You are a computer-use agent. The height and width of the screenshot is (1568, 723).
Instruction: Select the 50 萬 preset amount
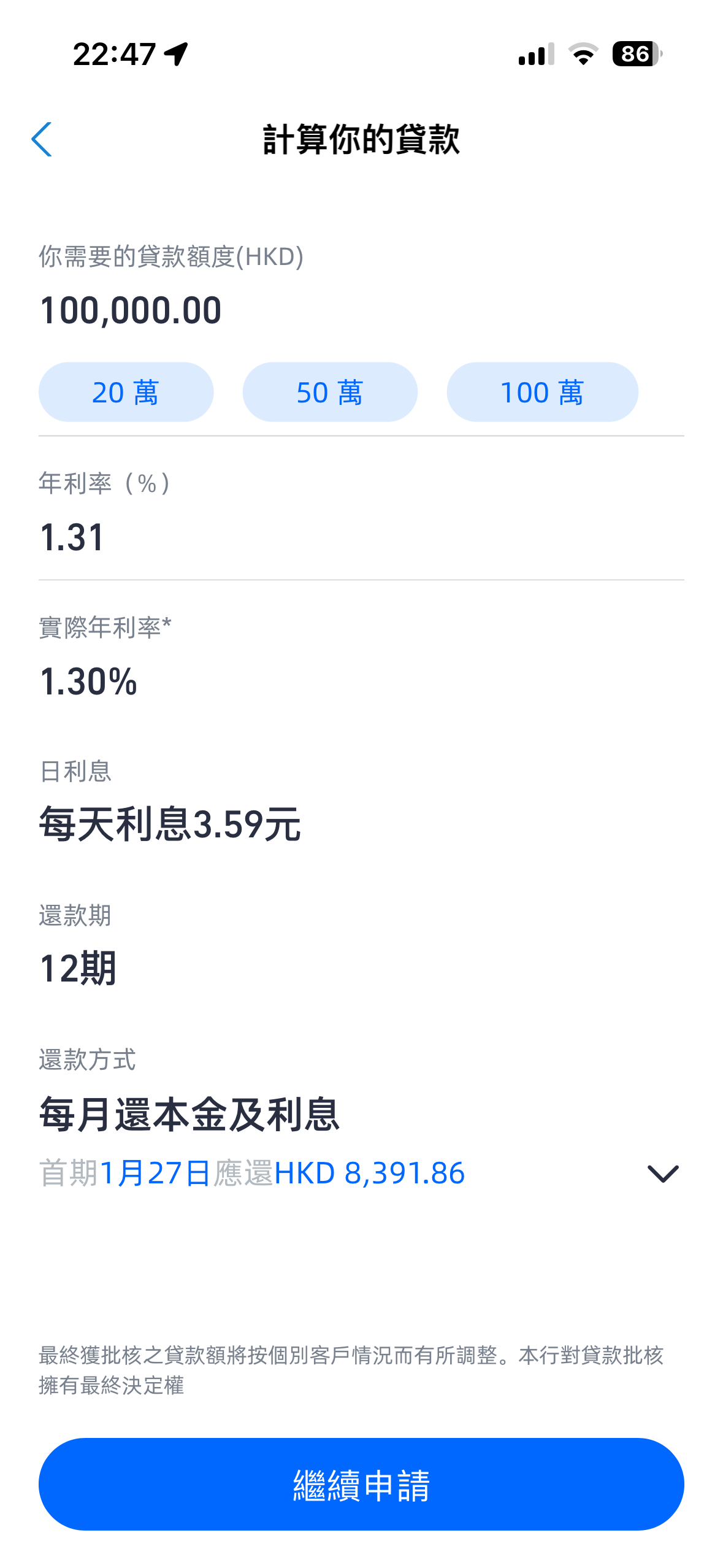coord(330,392)
